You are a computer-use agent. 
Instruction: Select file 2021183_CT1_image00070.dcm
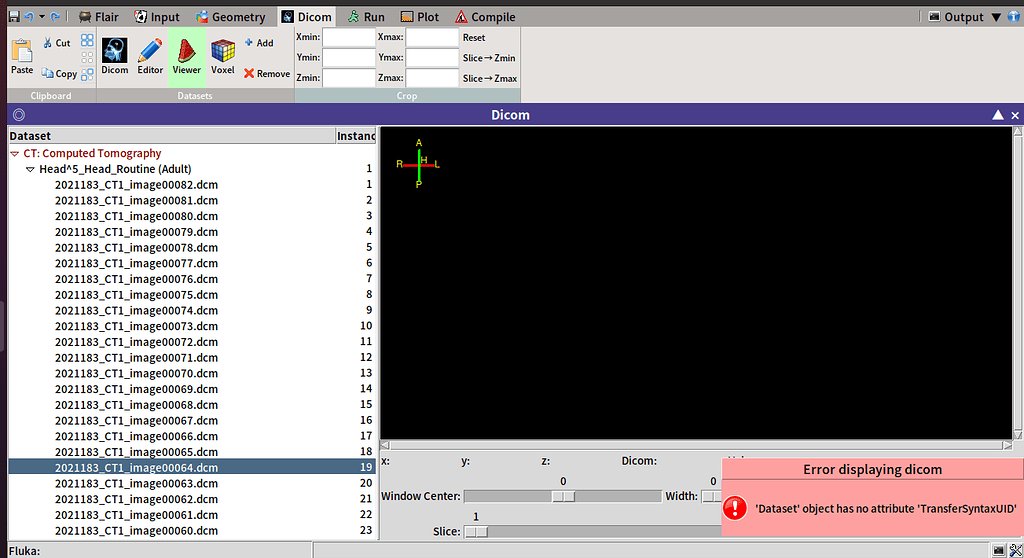click(136, 373)
